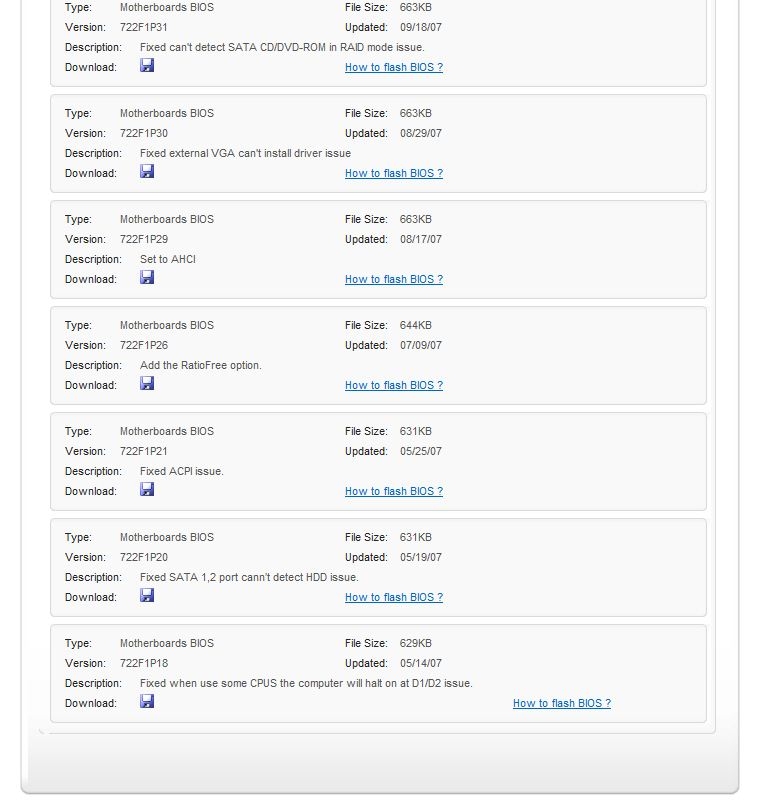
Task: Click the 644KB file size value
Action: point(416,326)
